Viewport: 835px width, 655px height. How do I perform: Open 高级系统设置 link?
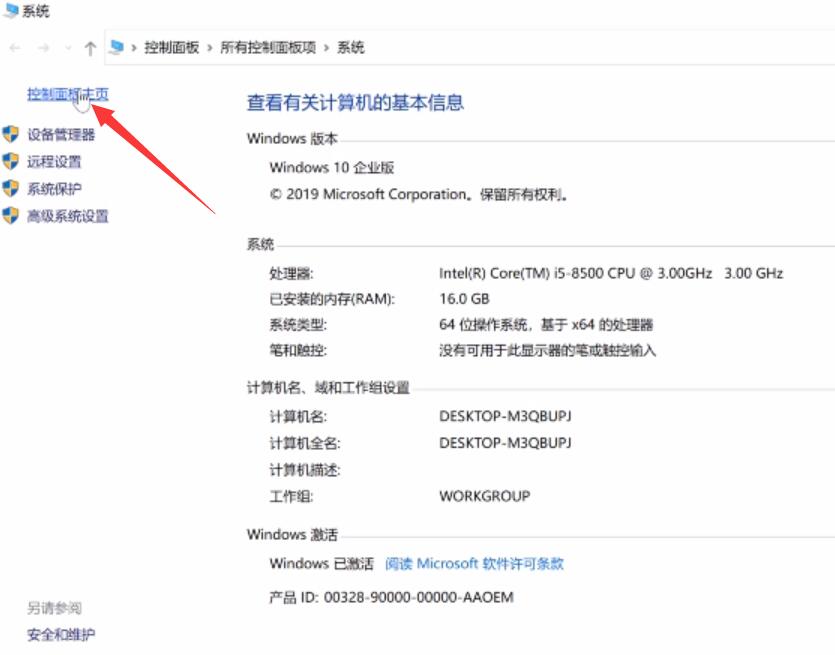point(68,216)
